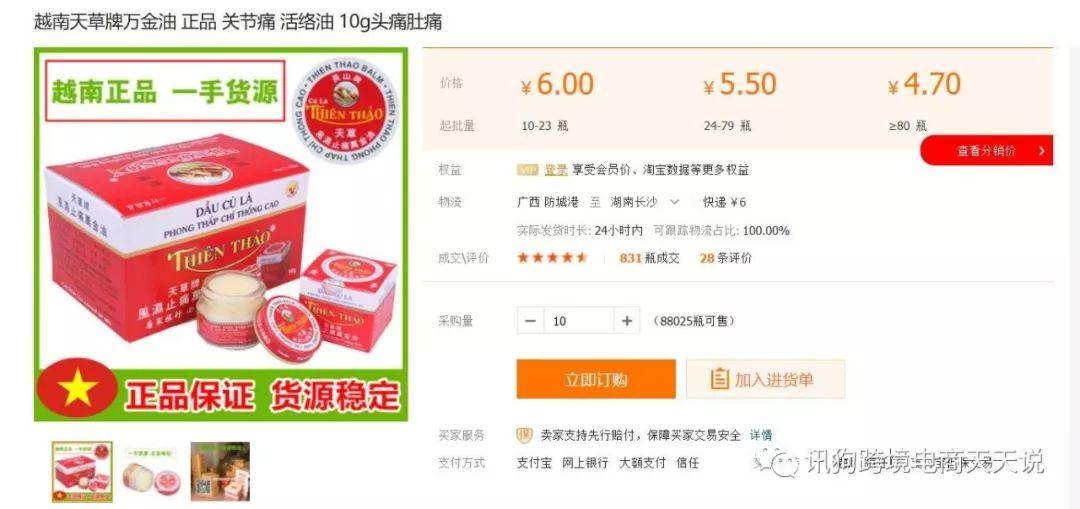Click the 广西 防城港 origin location

point(548,202)
